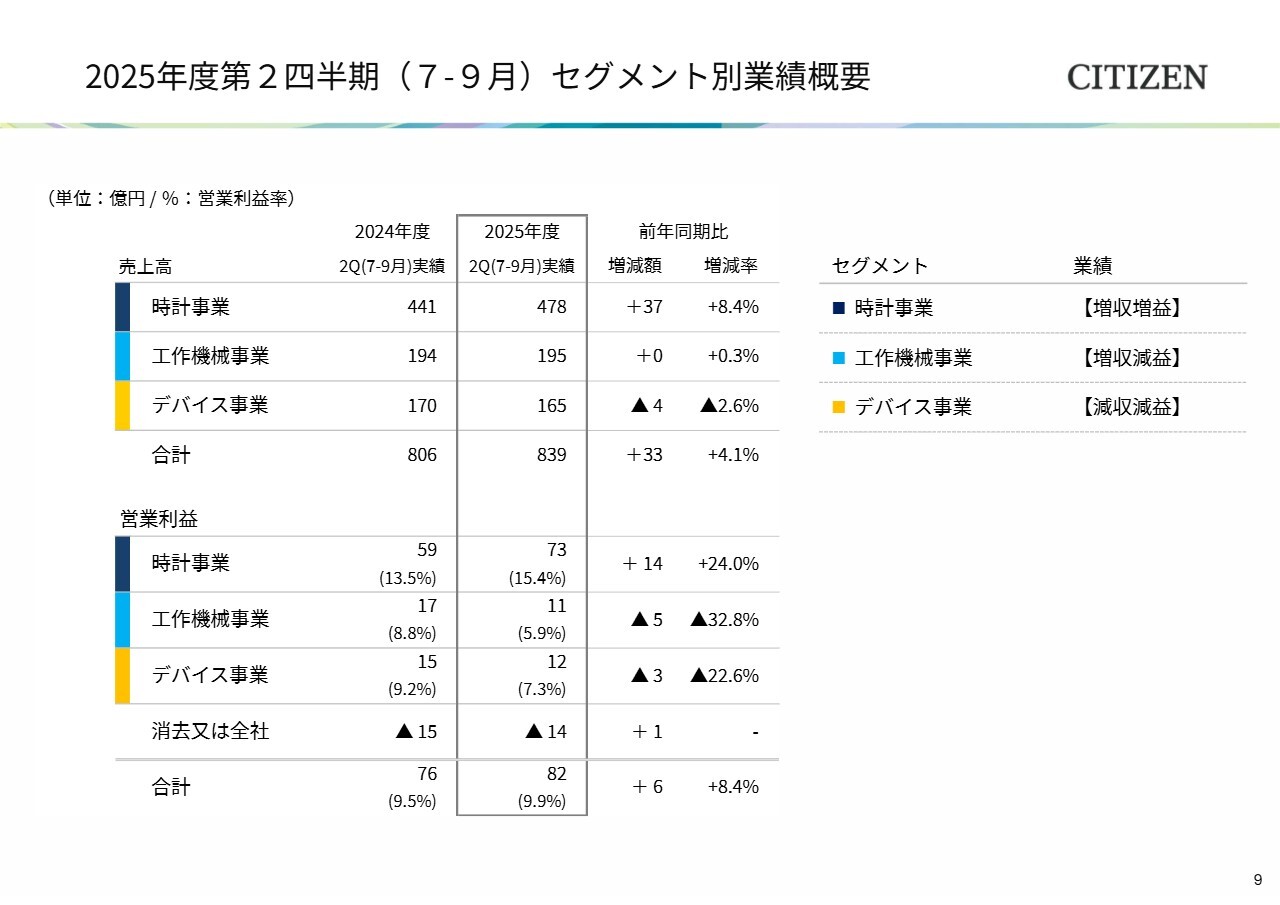Click the navy square beside 時計事業 in the segment legend
Viewport: 1280px width, 905px height.
(x=839, y=309)
